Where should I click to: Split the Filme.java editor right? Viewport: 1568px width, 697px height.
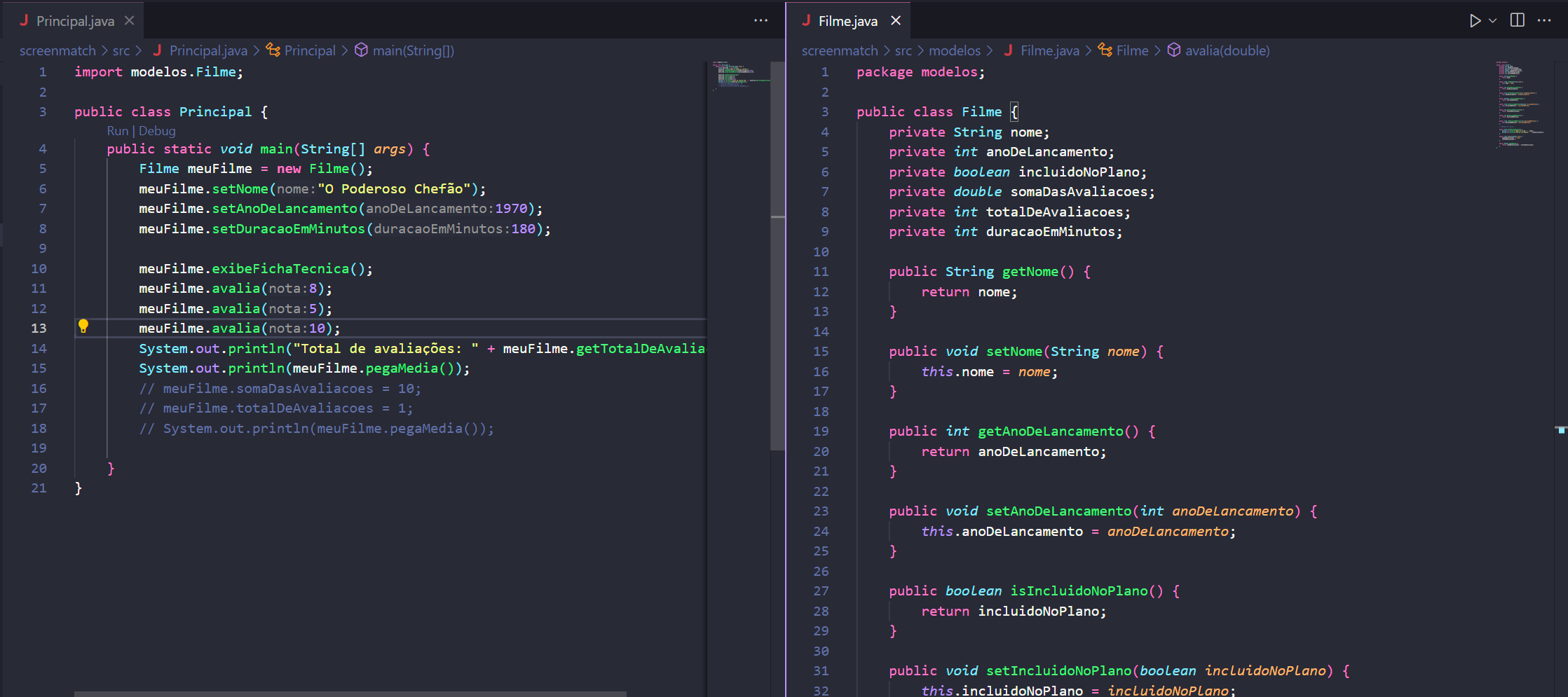tap(1517, 20)
